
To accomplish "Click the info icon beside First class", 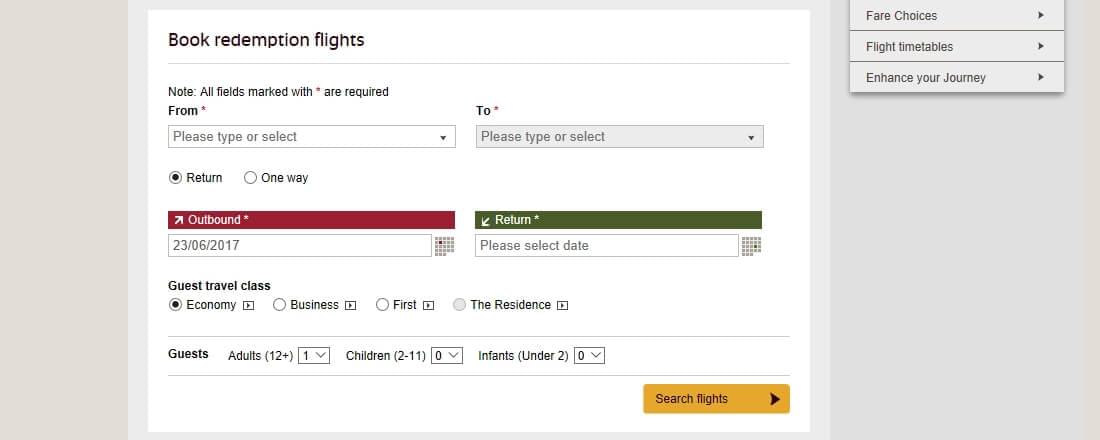I will pyautogui.click(x=429, y=305).
